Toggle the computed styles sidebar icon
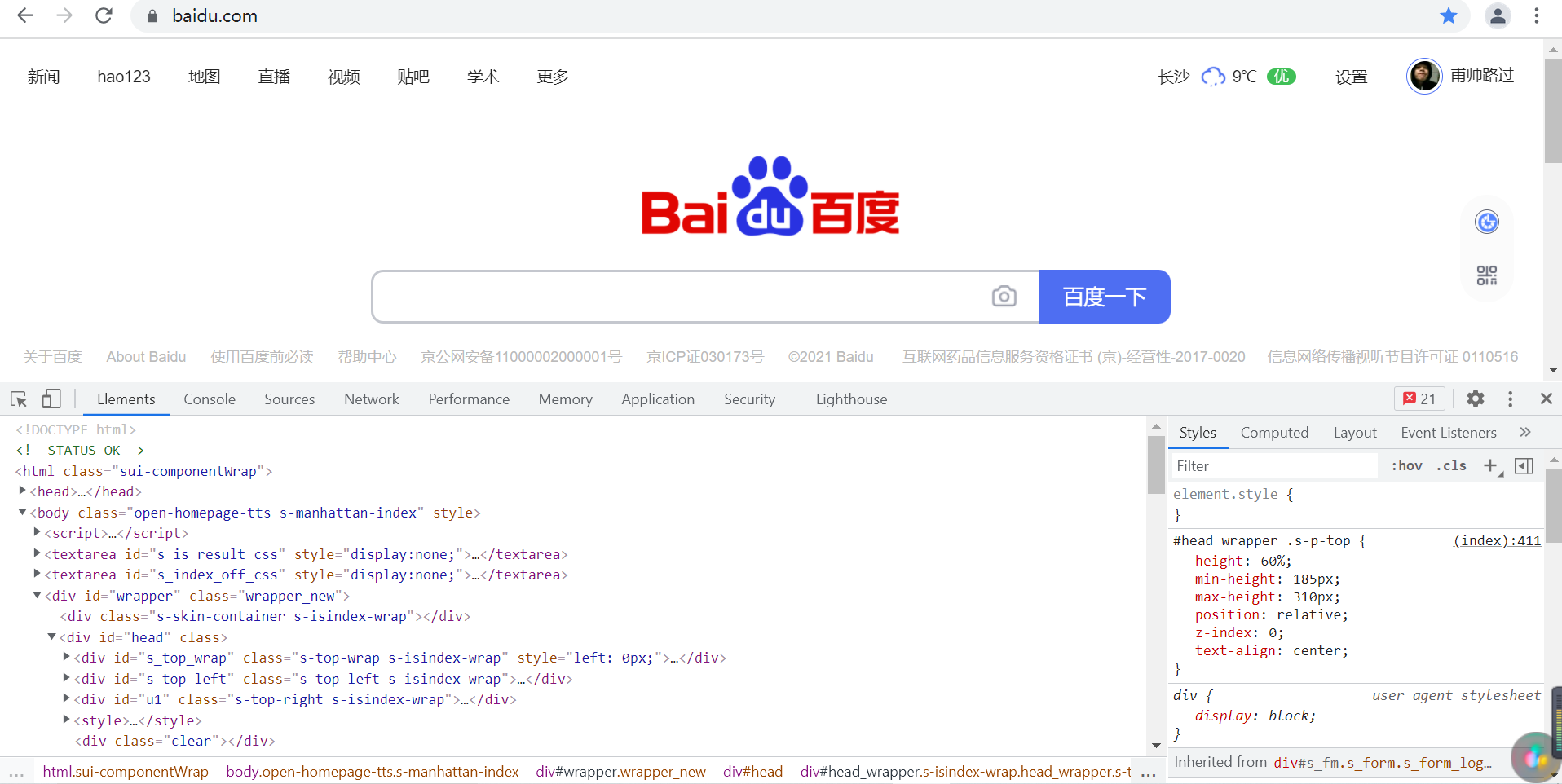Viewport: 1562px width, 784px height. pos(1524,465)
